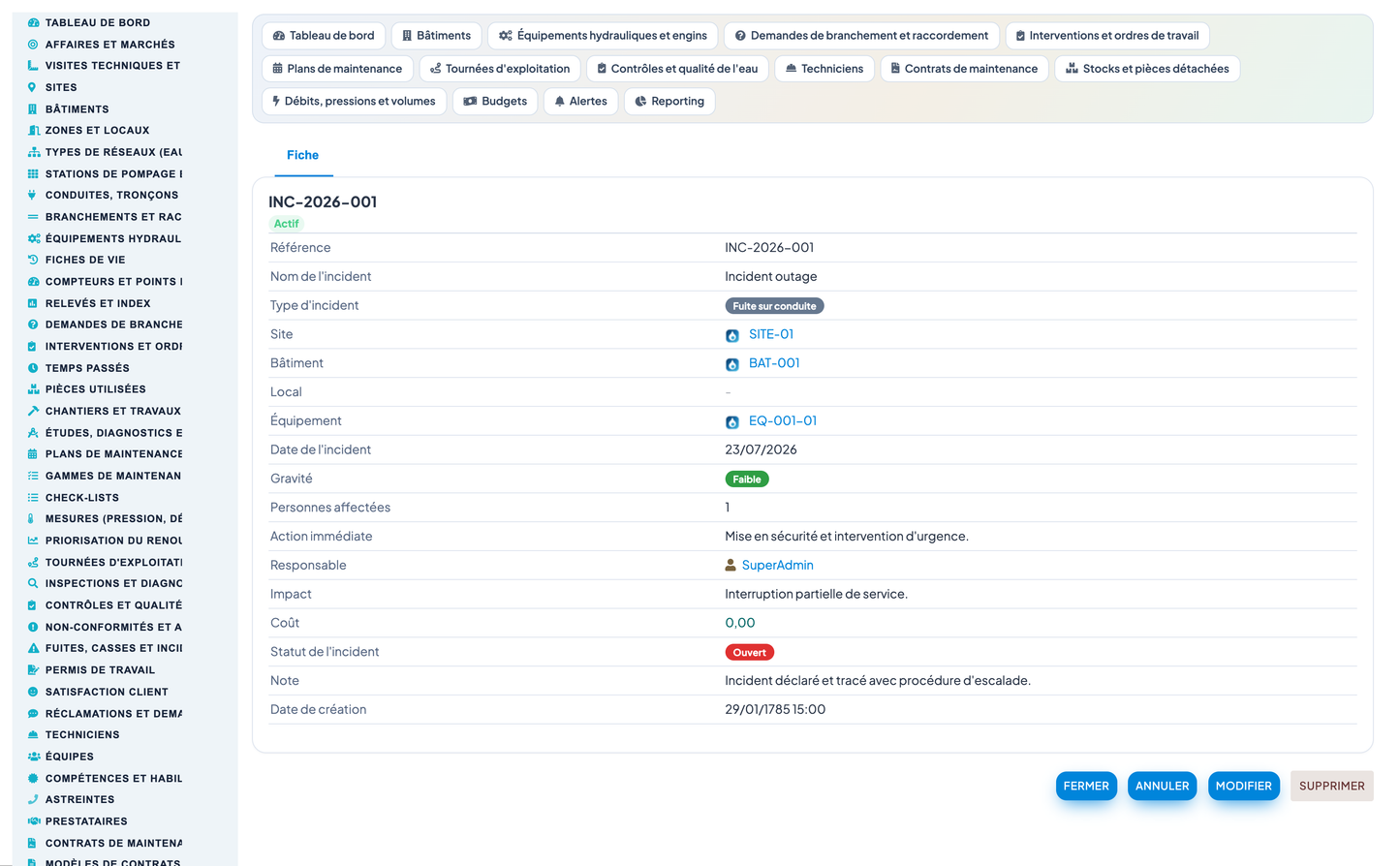Open the Bâtiments top shortcut
Screen dimensions: 1400x866
coord(436,36)
